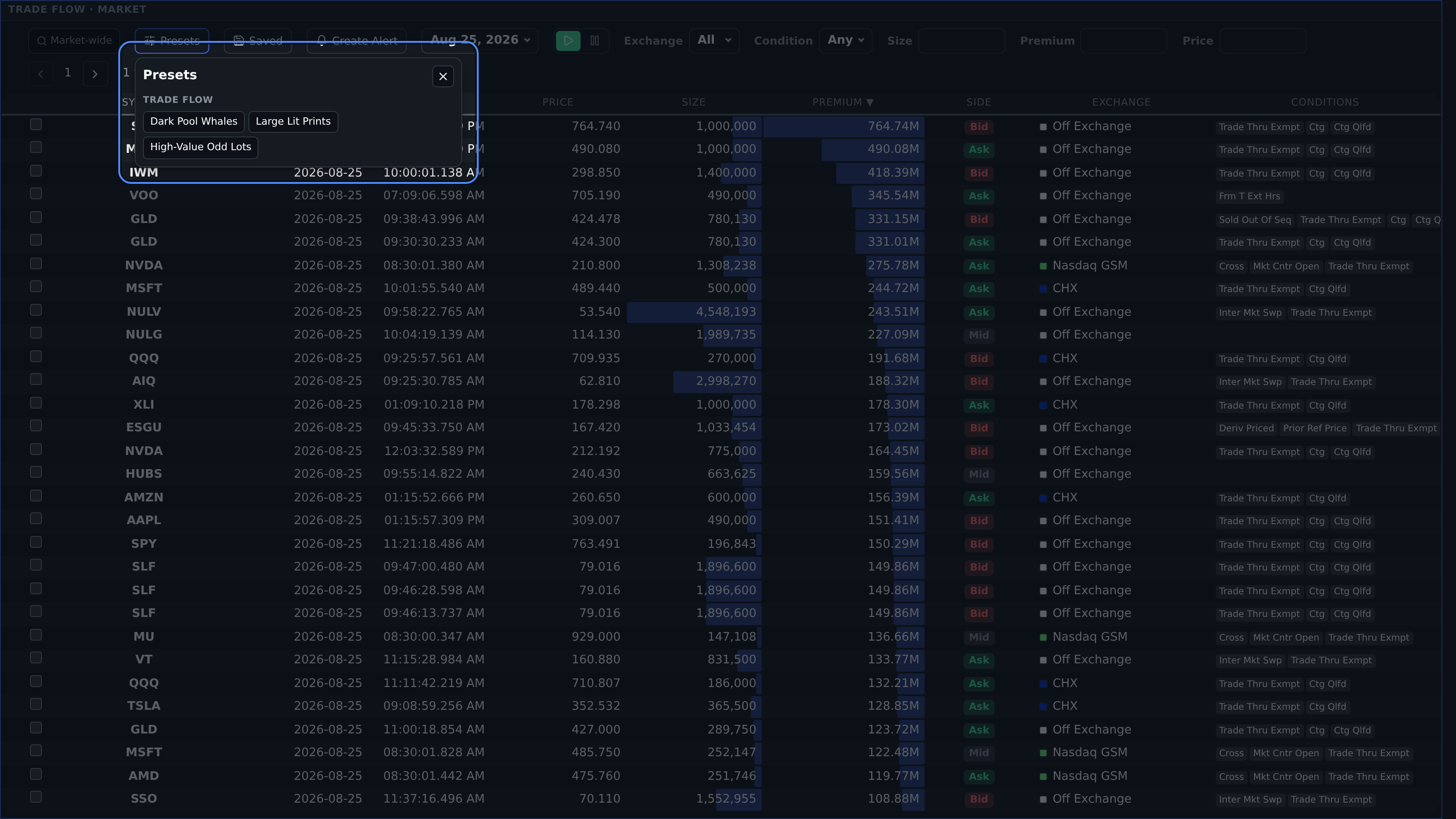Click the CHX exchange in TSLA row
The width and height of the screenshot is (1456, 819).
click(x=1064, y=707)
